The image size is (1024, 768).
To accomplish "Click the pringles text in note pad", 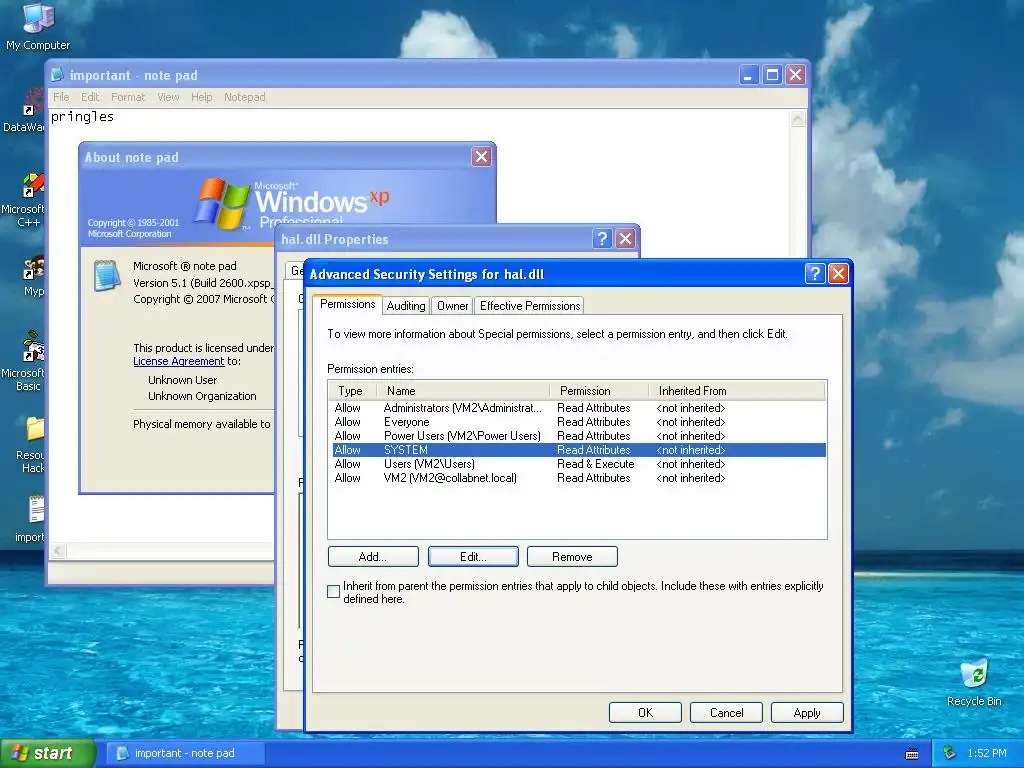I will pos(82,117).
